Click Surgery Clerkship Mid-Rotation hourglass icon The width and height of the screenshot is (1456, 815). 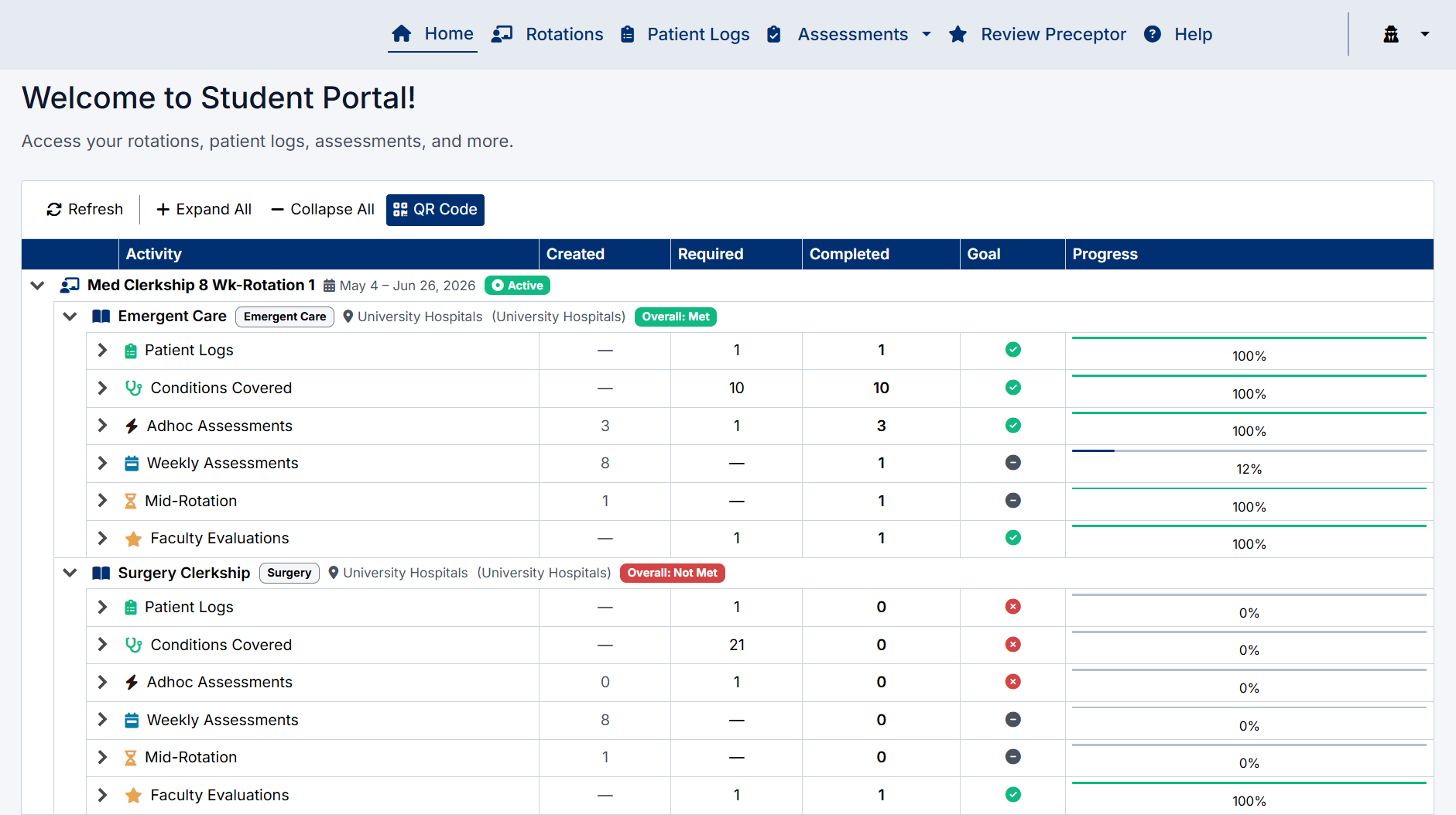tap(131, 758)
